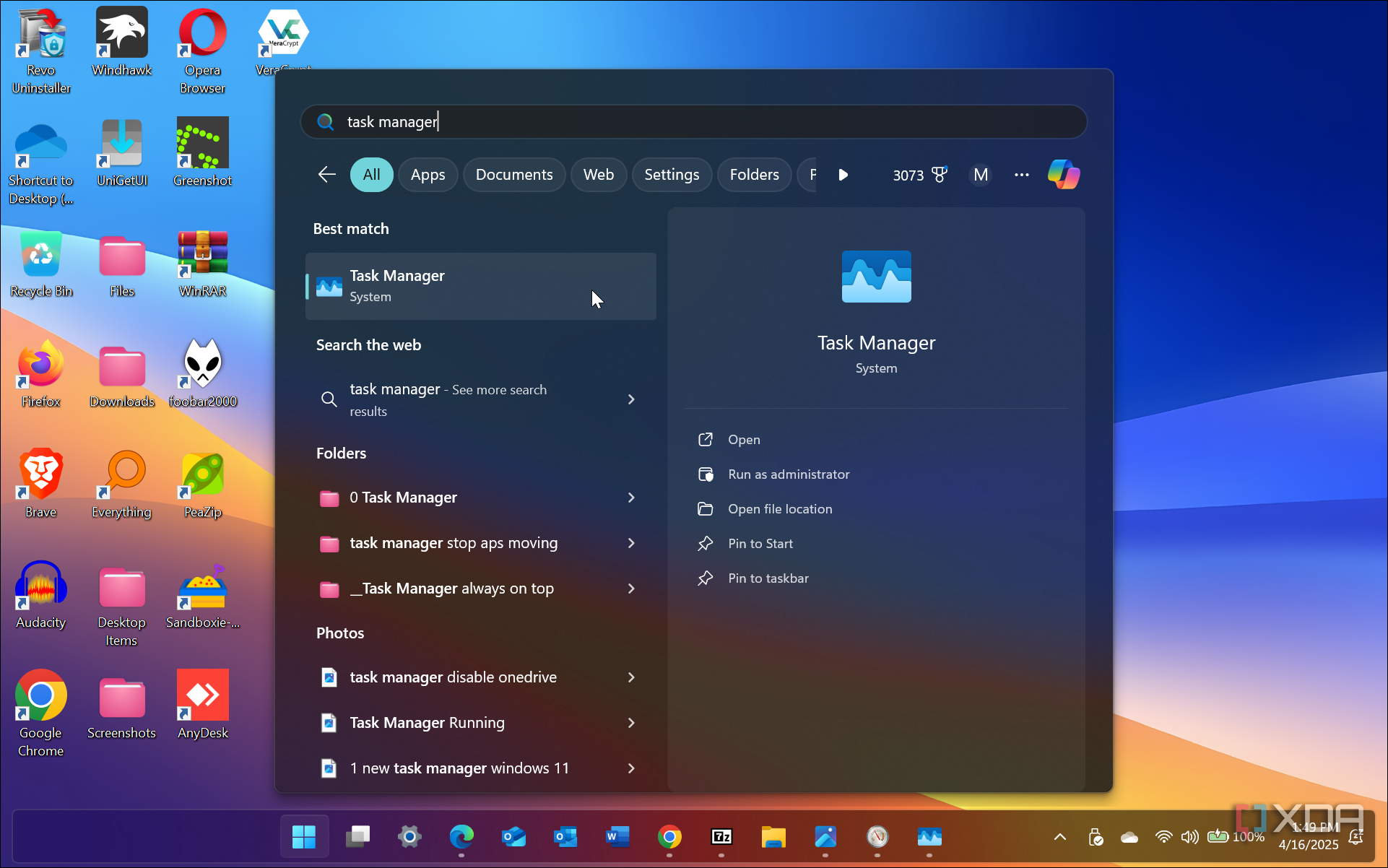The height and width of the screenshot is (868, 1388).
Task: Open File Explorer from the taskbar
Action: (x=773, y=836)
